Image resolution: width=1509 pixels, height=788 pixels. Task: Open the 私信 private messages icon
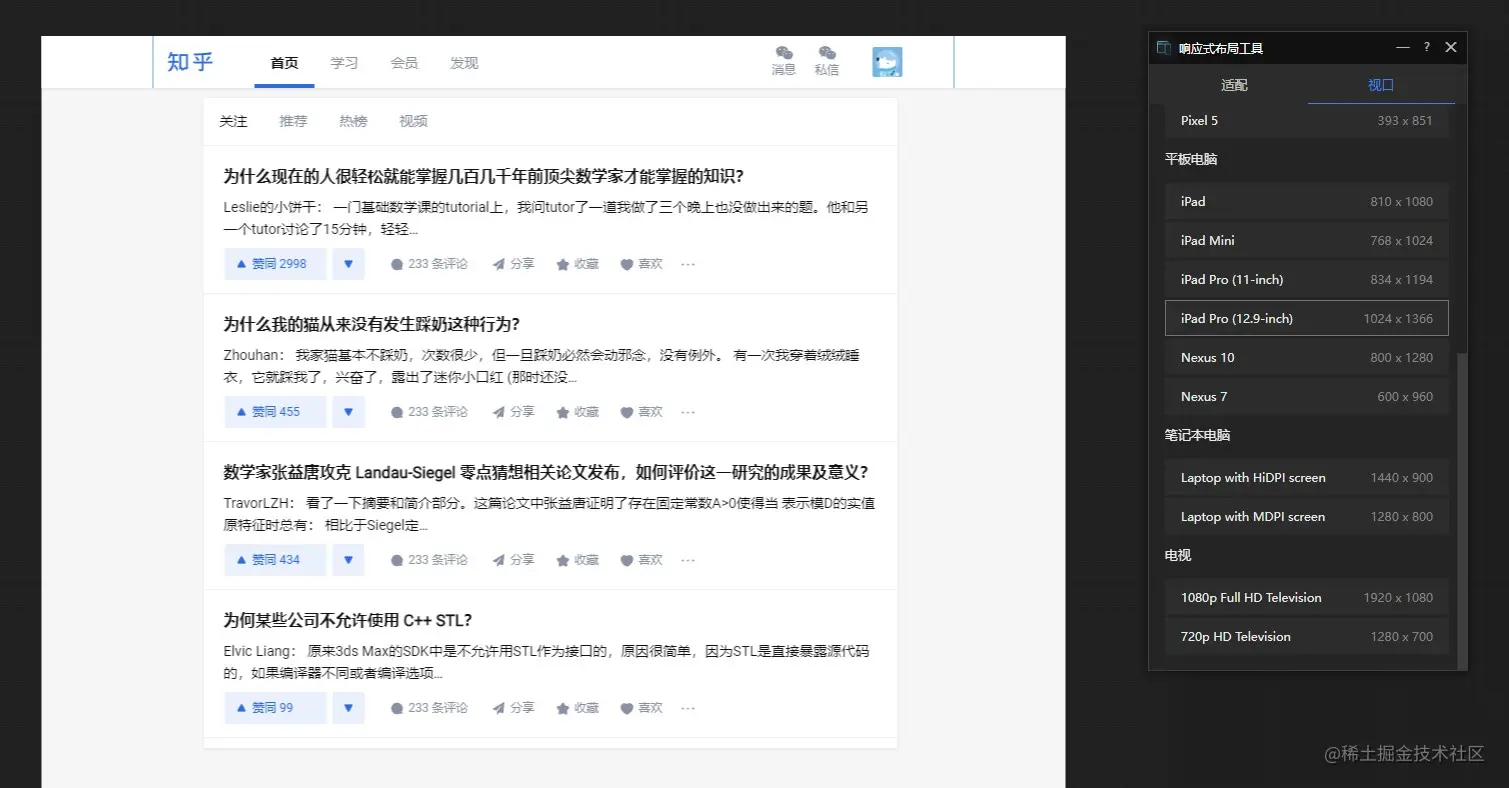coord(827,61)
